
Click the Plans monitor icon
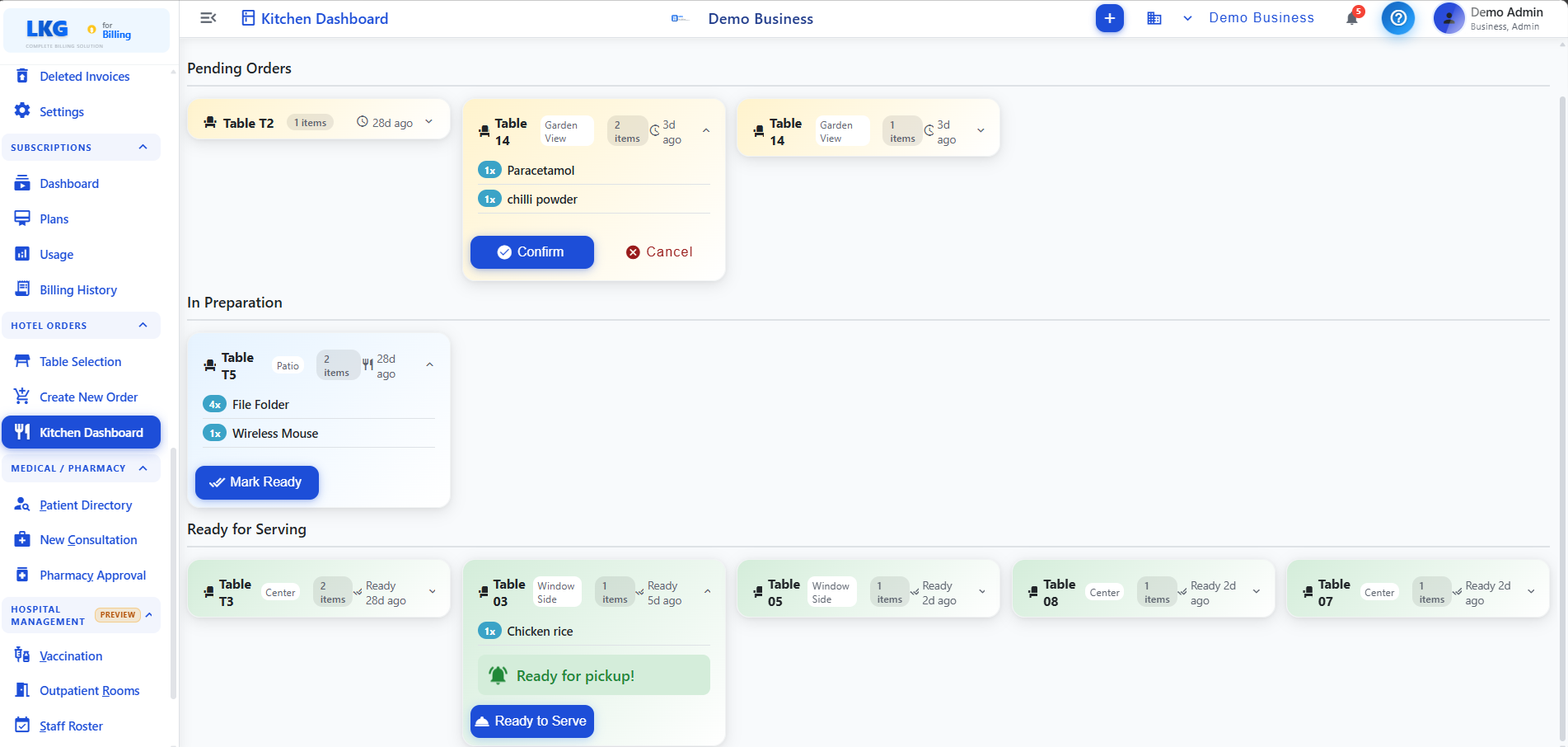pos(22,218)
